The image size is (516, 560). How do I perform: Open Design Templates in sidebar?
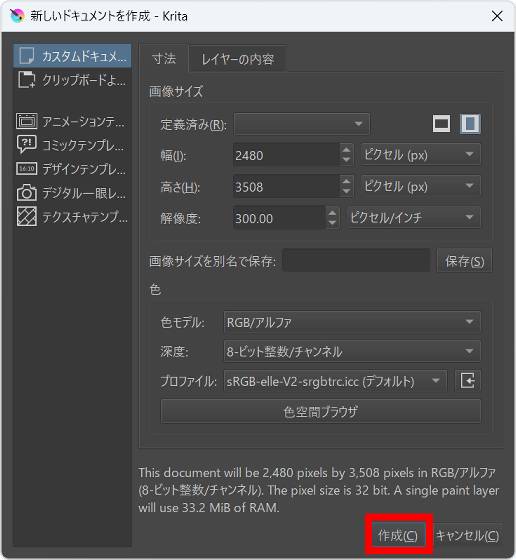pos(72,169)
